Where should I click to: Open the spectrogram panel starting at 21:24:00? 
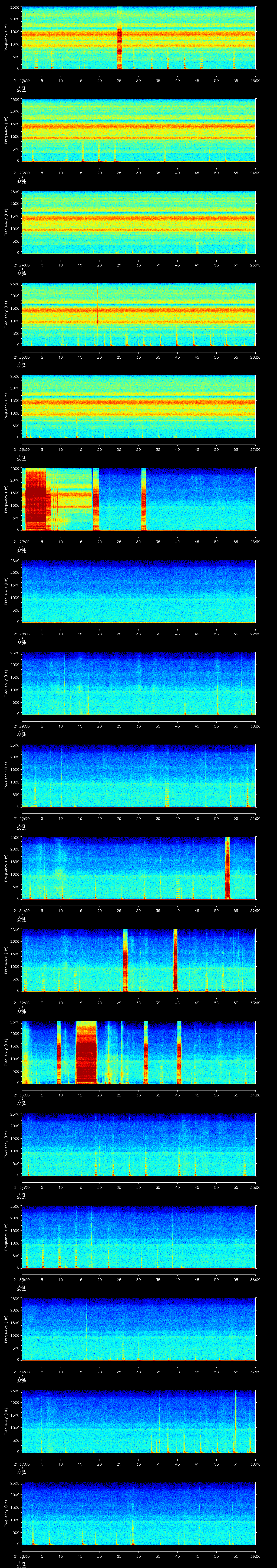tap(138, 222)
